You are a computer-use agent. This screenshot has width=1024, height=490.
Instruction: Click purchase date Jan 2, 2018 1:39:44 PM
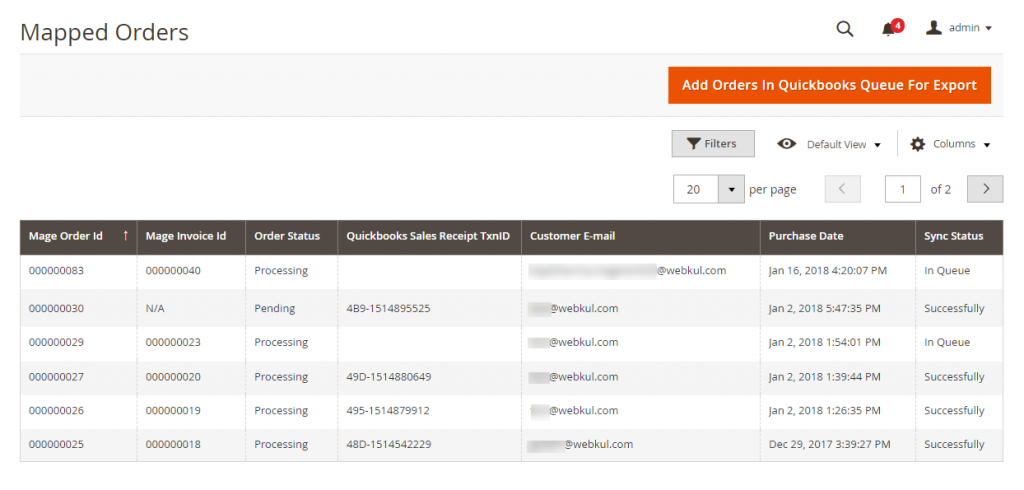point(825,377)
